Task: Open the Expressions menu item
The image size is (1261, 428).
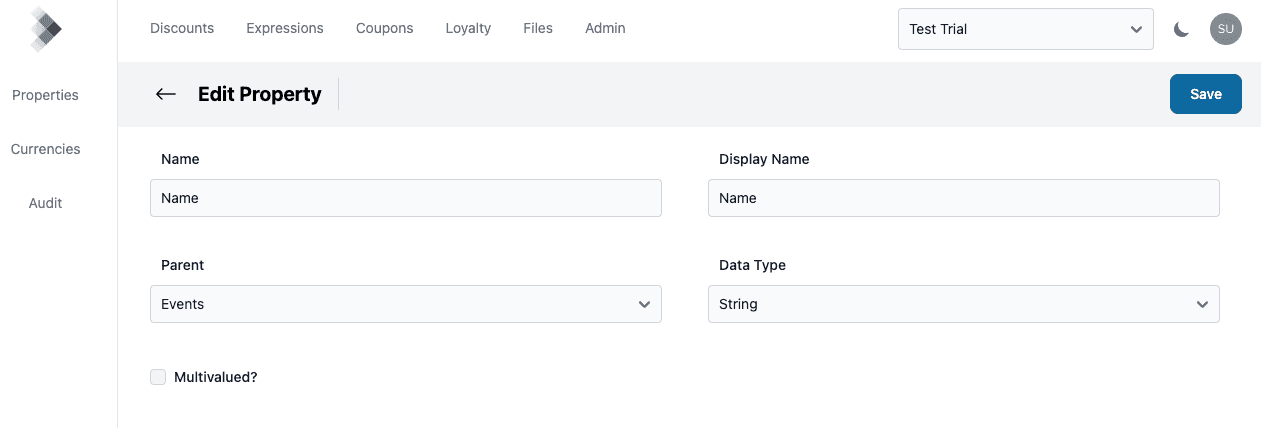Action: pos(285,28)
